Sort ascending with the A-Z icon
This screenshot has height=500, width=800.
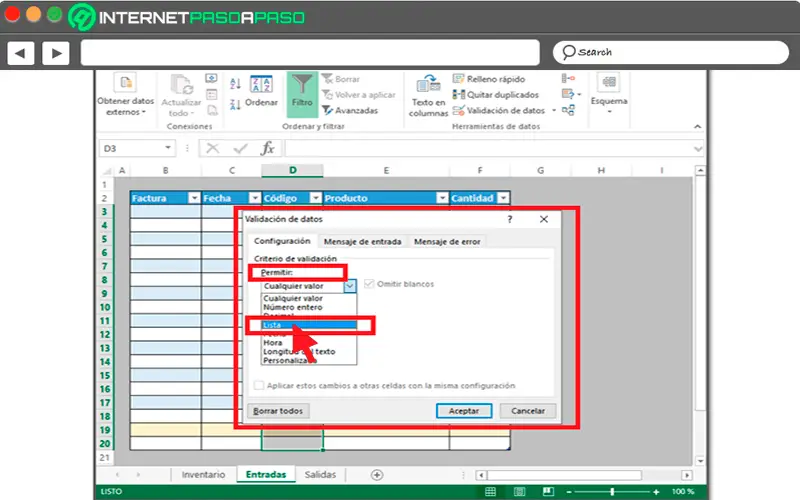coord(235,83)
